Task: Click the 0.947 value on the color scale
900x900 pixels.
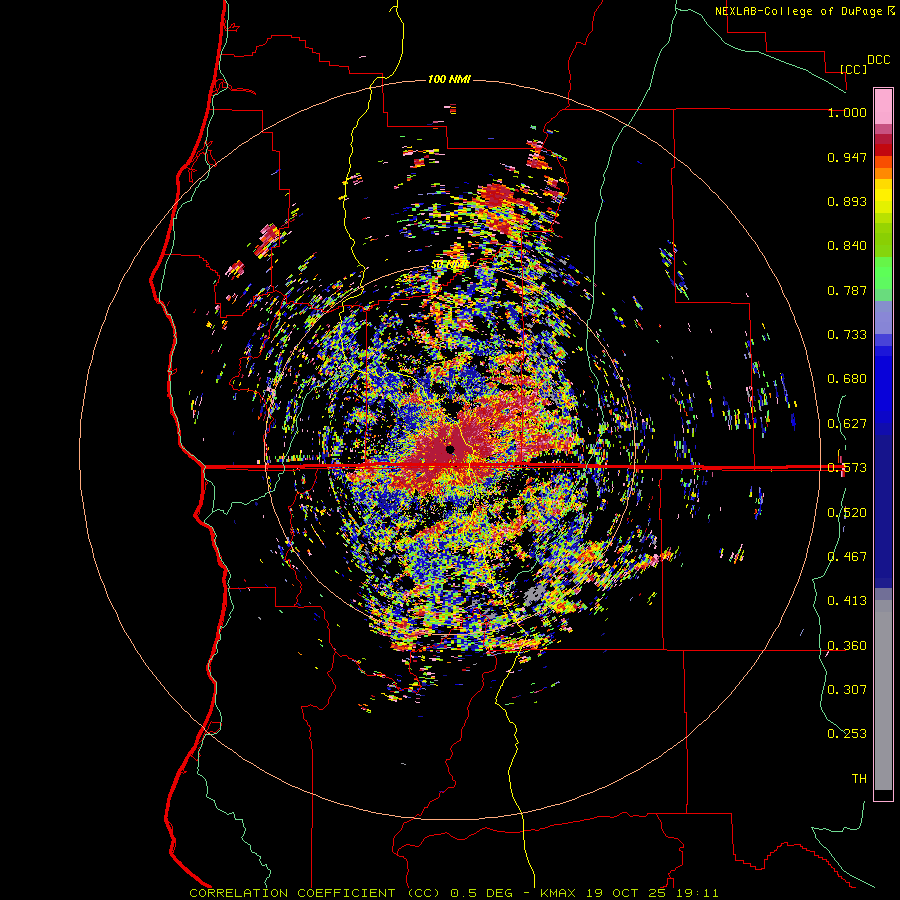Action: coord(847,157)
